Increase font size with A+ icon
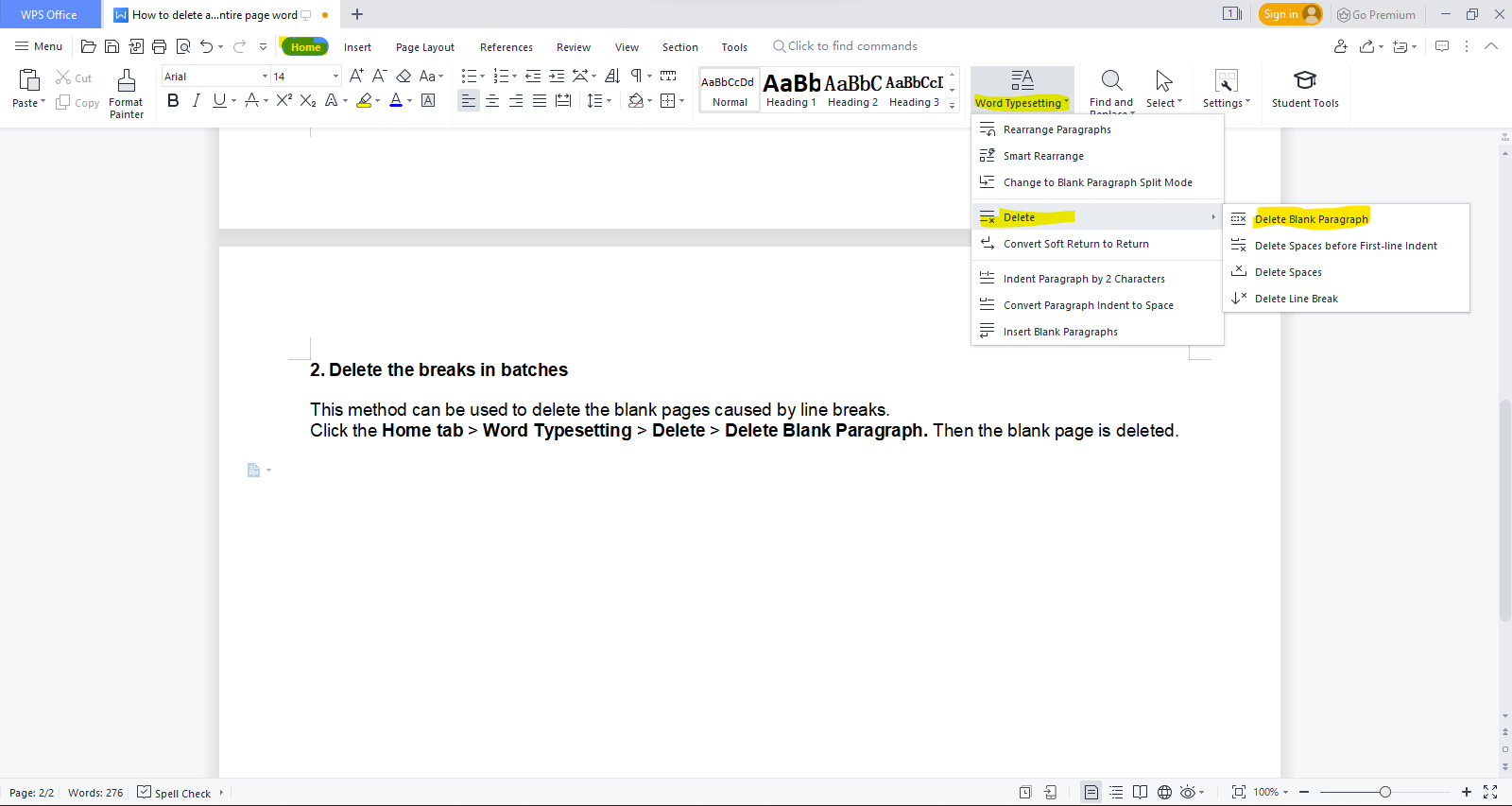This screenshot has height=806, width=1512. pos(356,76)
